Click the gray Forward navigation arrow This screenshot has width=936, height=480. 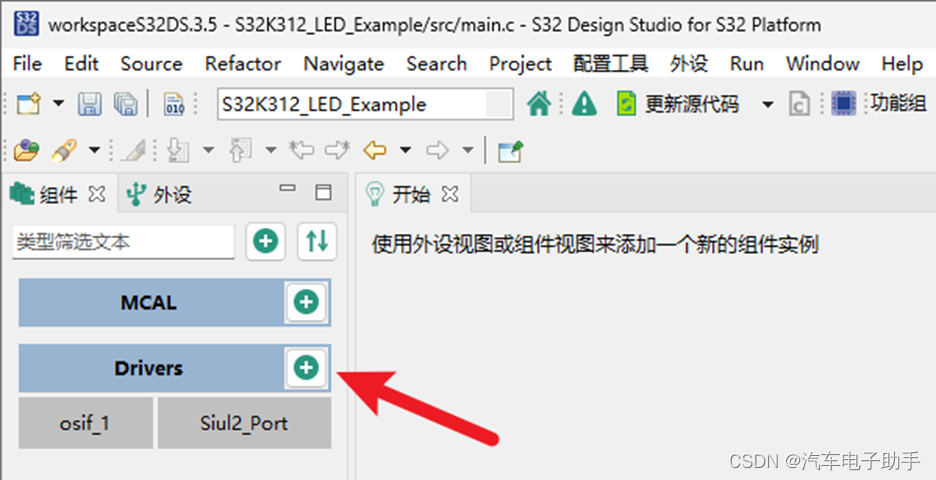438,150
